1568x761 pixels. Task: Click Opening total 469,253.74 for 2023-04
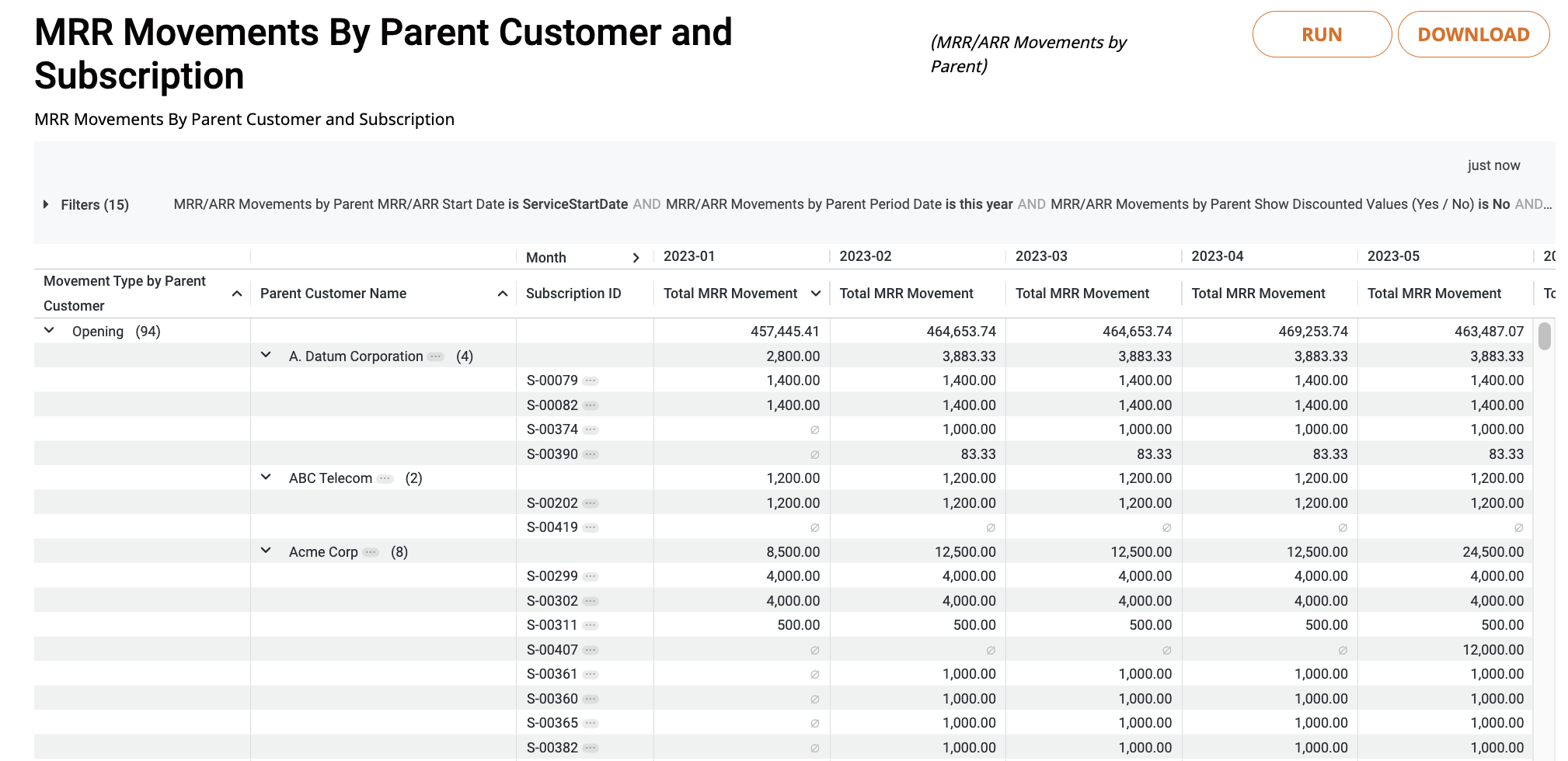click(1313, 332)
